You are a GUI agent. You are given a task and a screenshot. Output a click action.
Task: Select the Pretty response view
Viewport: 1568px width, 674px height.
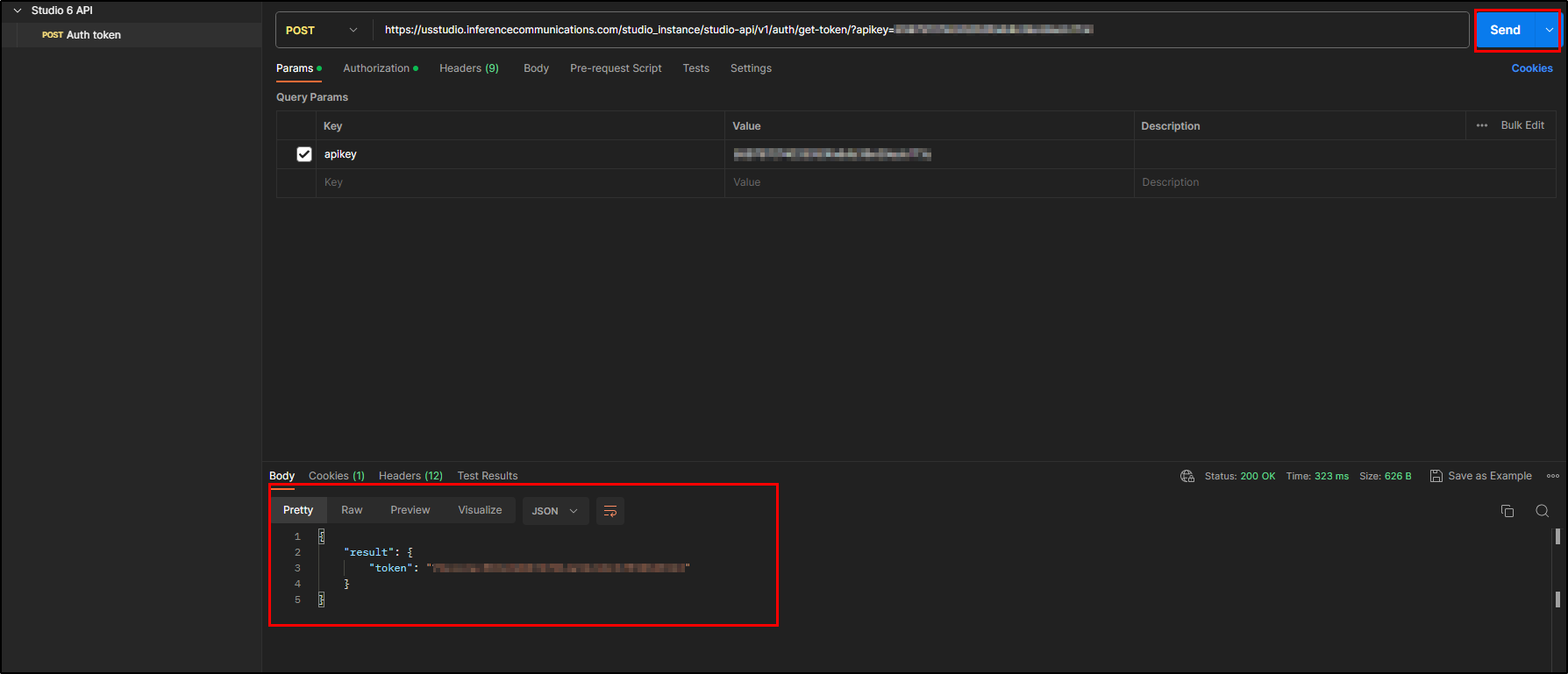(x=298, y=510)
